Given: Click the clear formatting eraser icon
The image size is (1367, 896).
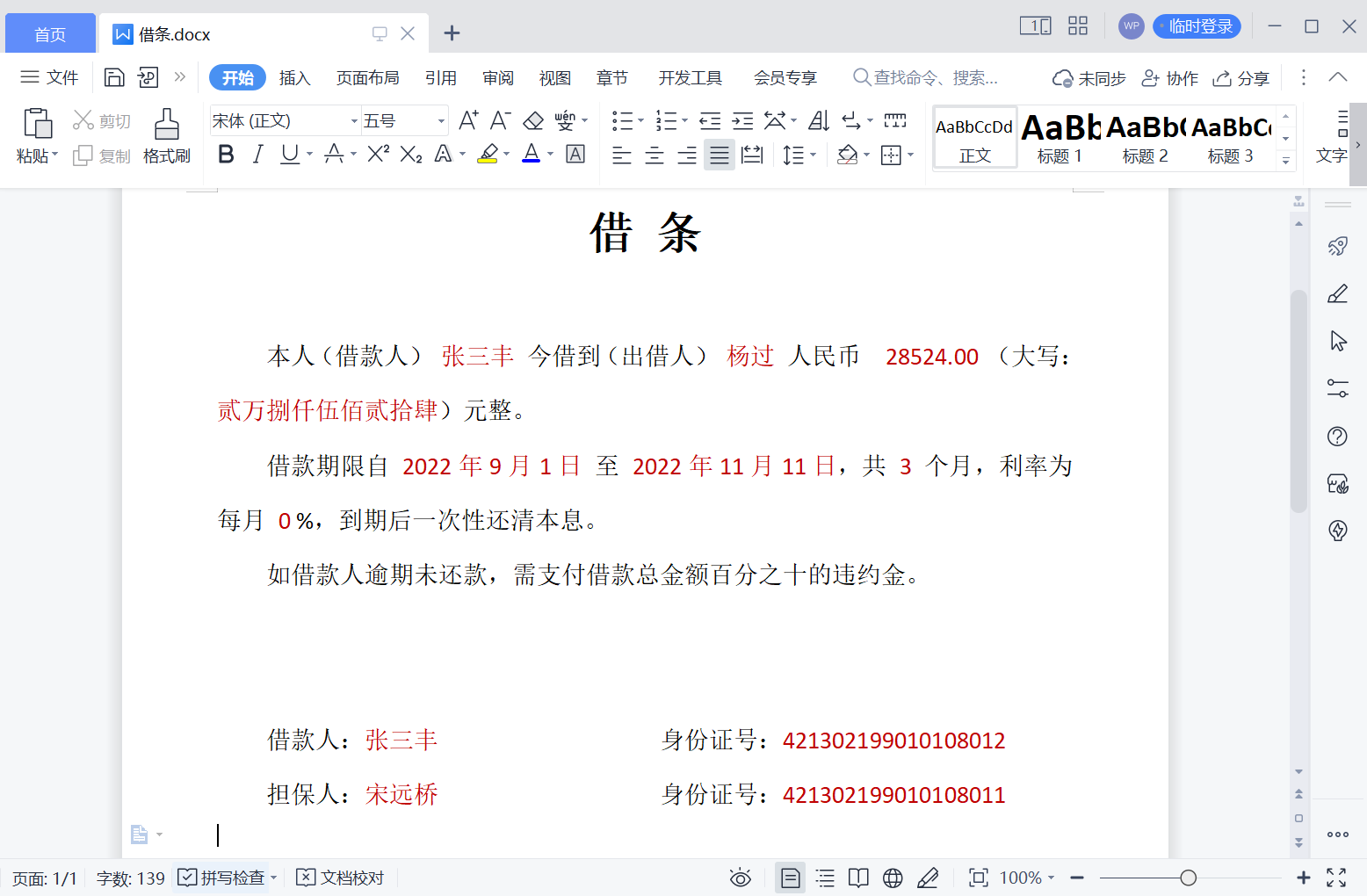Looking at the screenshot, I should [x=533, y=120].
